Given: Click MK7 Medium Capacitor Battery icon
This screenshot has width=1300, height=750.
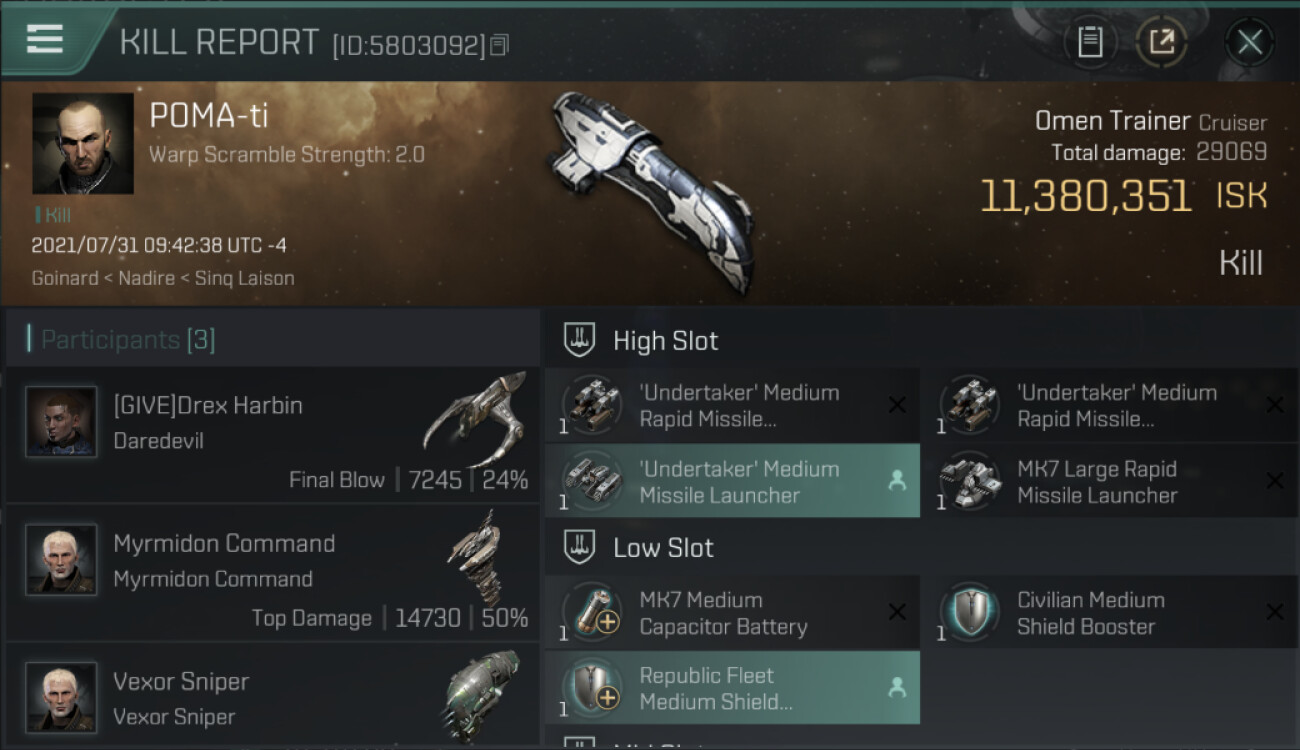Looking at the screenshot, I should (x=592, y=612).
